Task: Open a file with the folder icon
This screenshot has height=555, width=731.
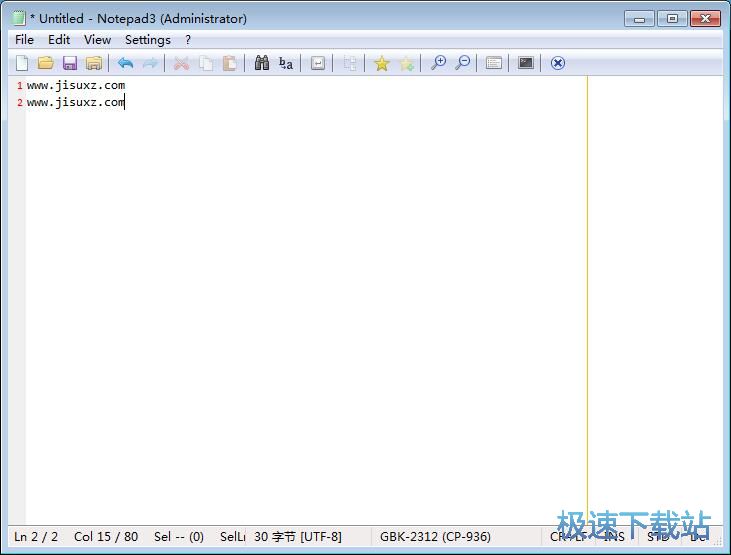Action: coord(46,63)
